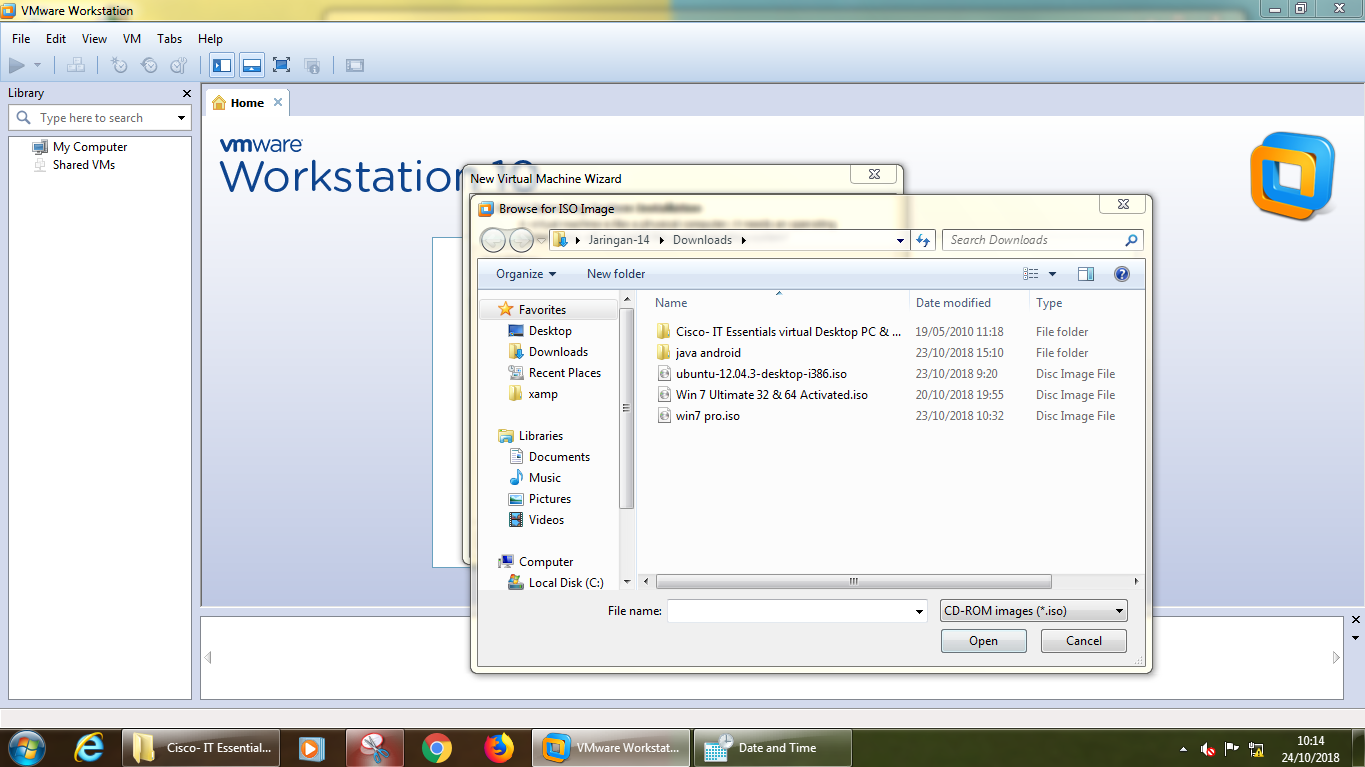Click the Power On play toolbar icon
Image resolution: width=1365 pixels, height=767 pixels.
[x=16, y=66]
